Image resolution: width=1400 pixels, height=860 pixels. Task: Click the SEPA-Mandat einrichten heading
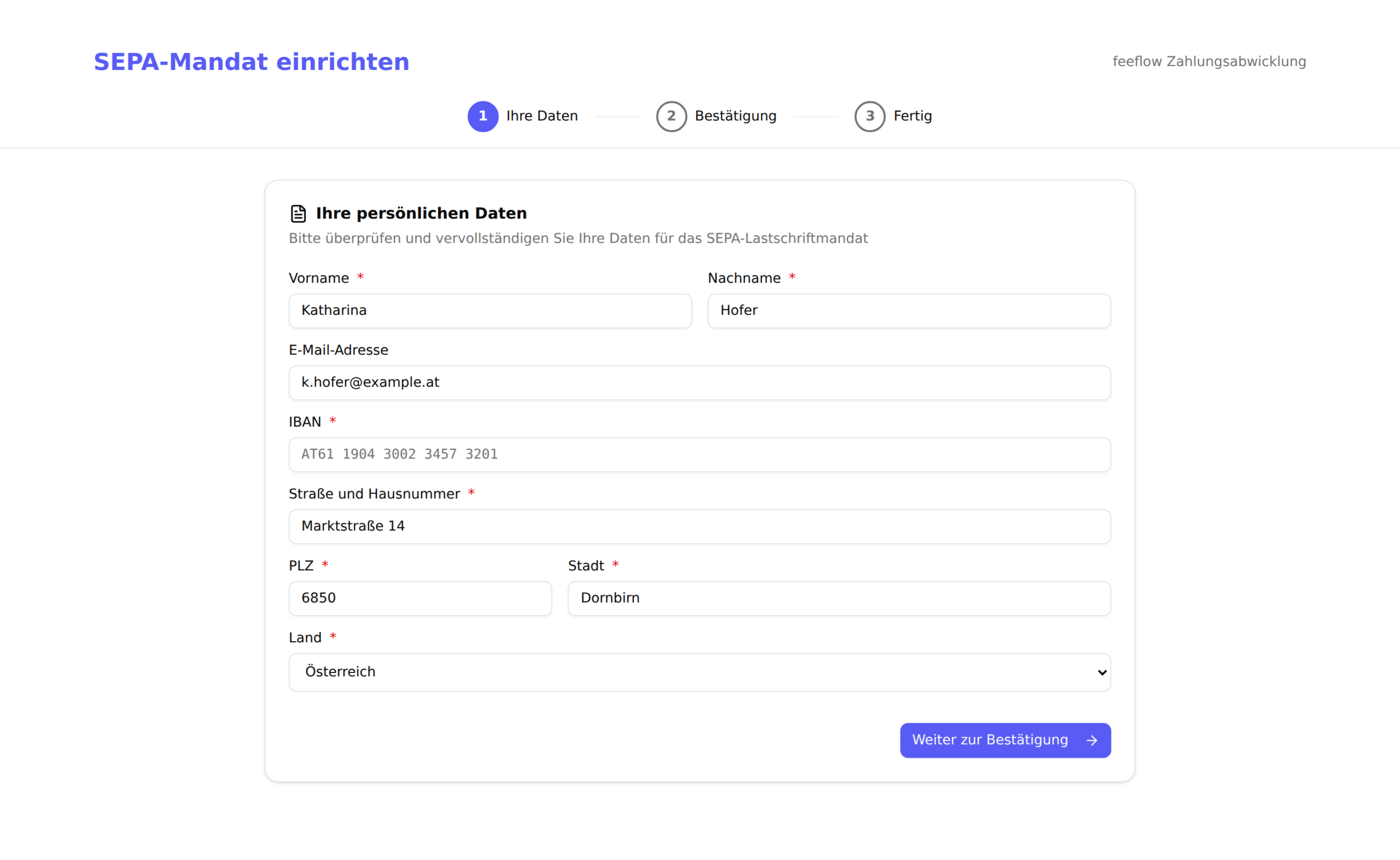(252, 62)
